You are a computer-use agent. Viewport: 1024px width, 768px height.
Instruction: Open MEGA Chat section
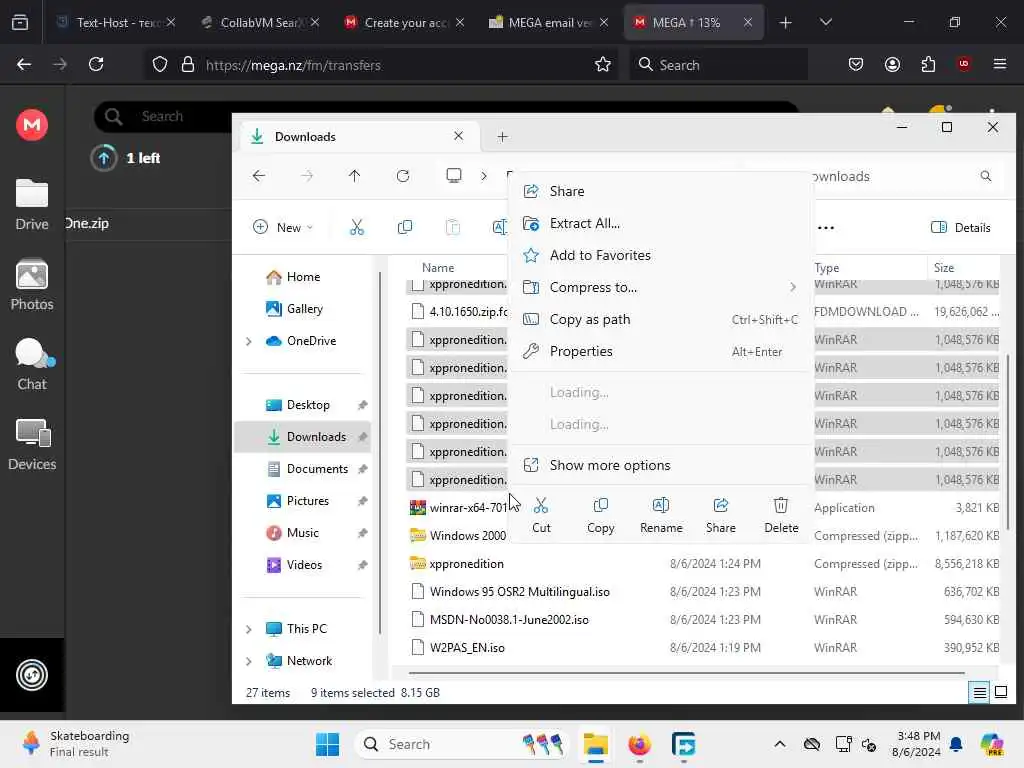(x=31, y=364)
